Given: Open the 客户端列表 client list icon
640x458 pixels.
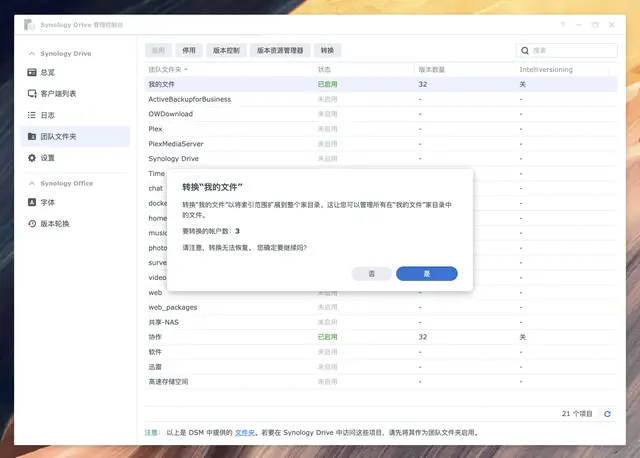Looking at the screenshot, I should point(32,93).
